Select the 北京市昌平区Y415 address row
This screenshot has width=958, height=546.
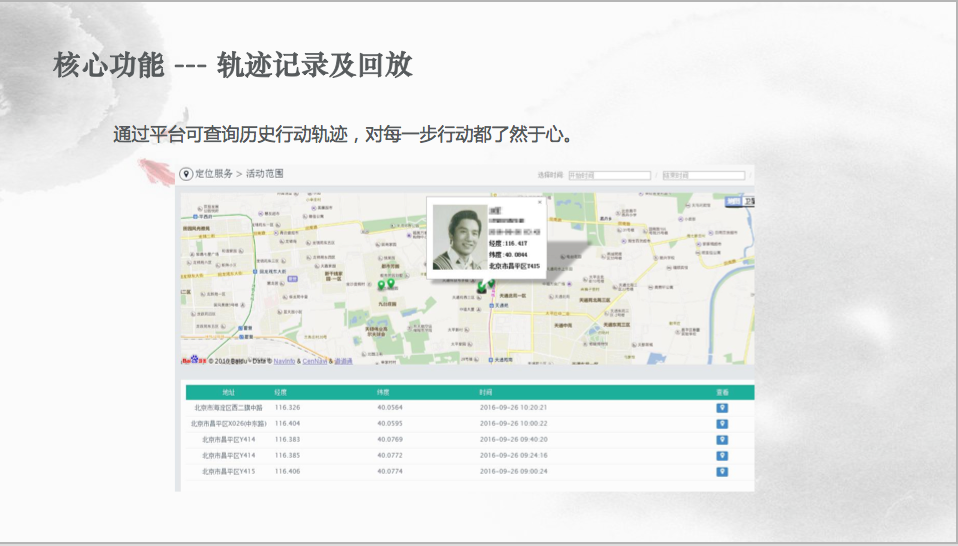click(228, 471)
